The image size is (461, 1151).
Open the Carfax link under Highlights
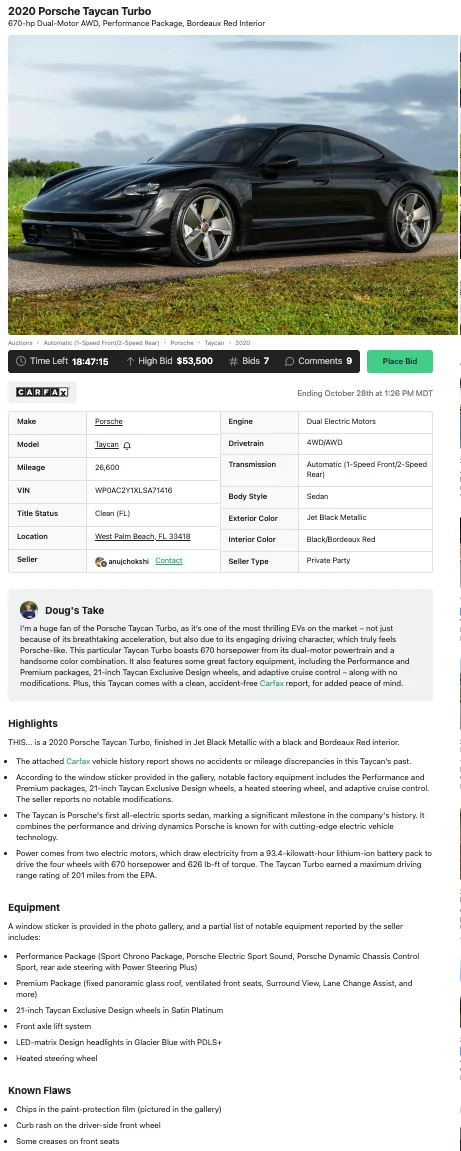(x=78, y=761)
